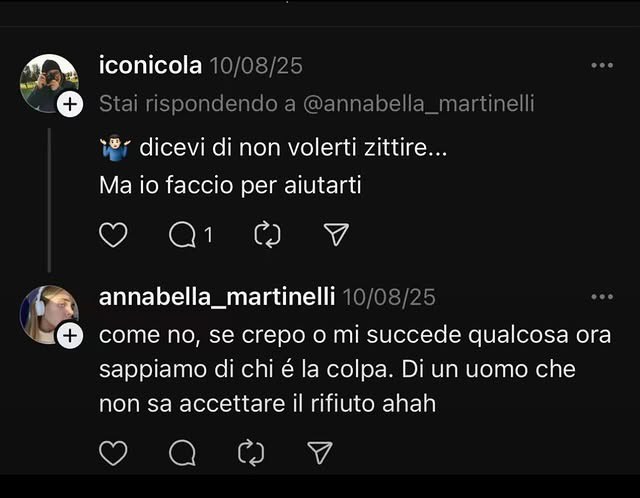Repost iconicola's reply
640x498 pixels.
267,235
